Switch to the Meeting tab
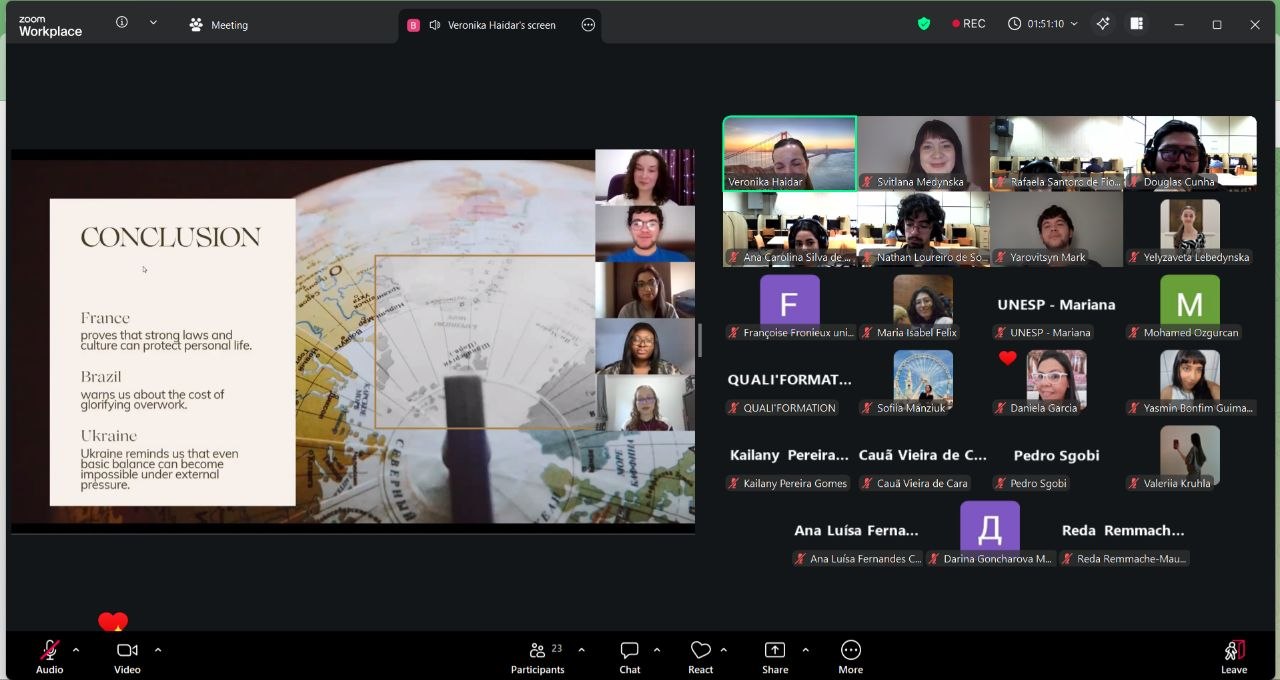The image size is (1280, 680). (219, 25)
